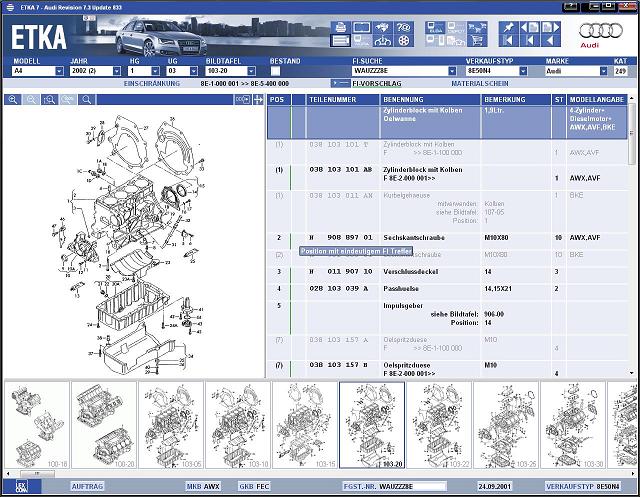Click the greyed zoom out magnifier
The width and height of the screenshot is (640, 497).
coord(31,100)
